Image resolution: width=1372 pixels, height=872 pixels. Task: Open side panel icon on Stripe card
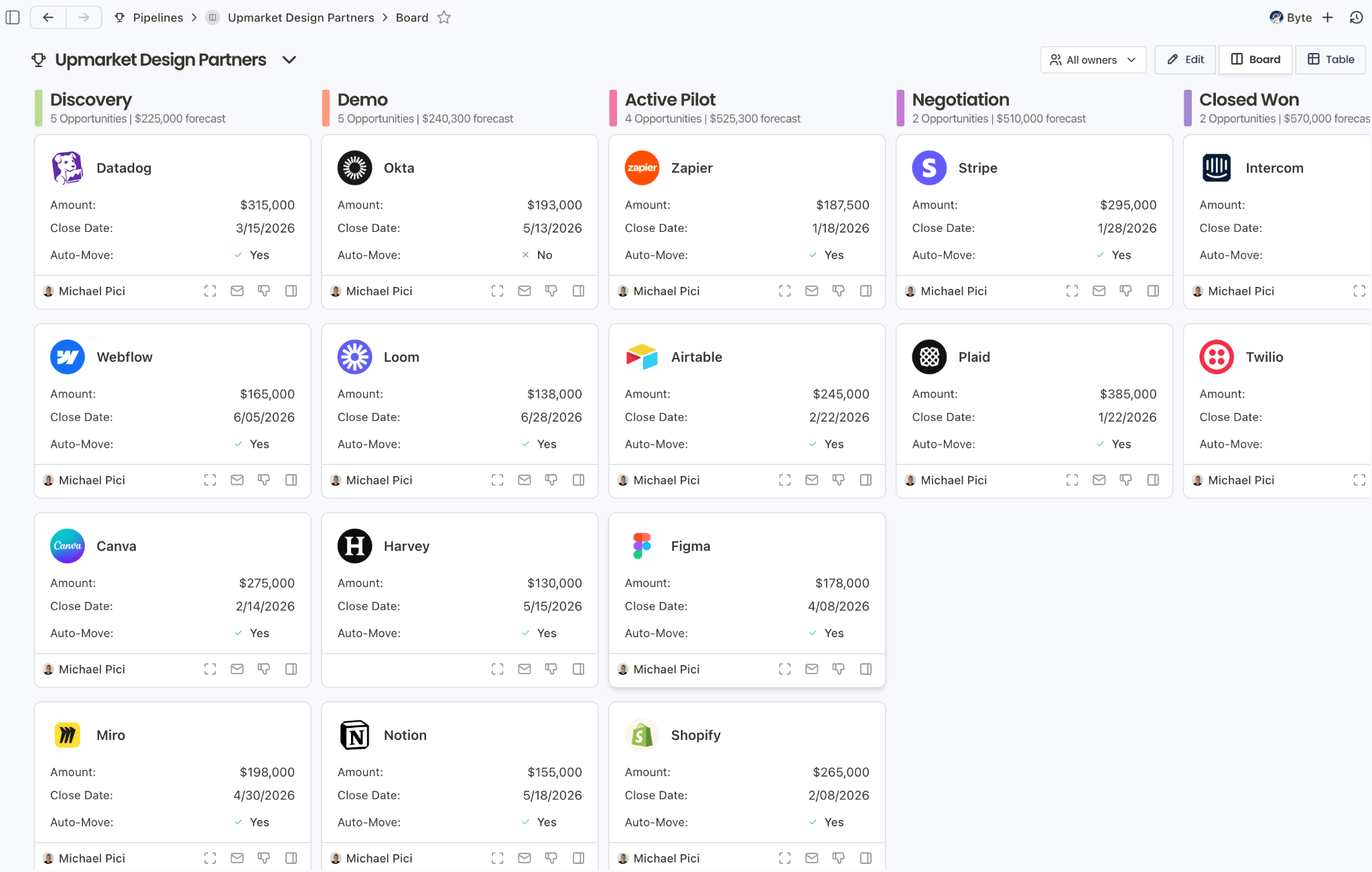coord(1153,291)
